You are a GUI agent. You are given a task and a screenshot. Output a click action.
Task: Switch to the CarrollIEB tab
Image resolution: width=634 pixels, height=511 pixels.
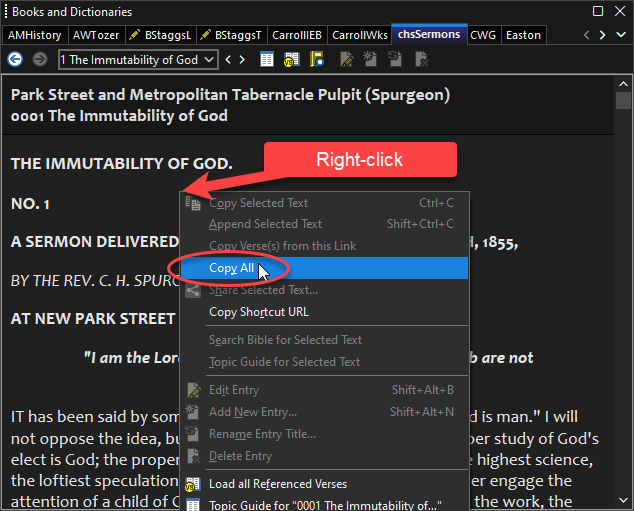[297, 35]
